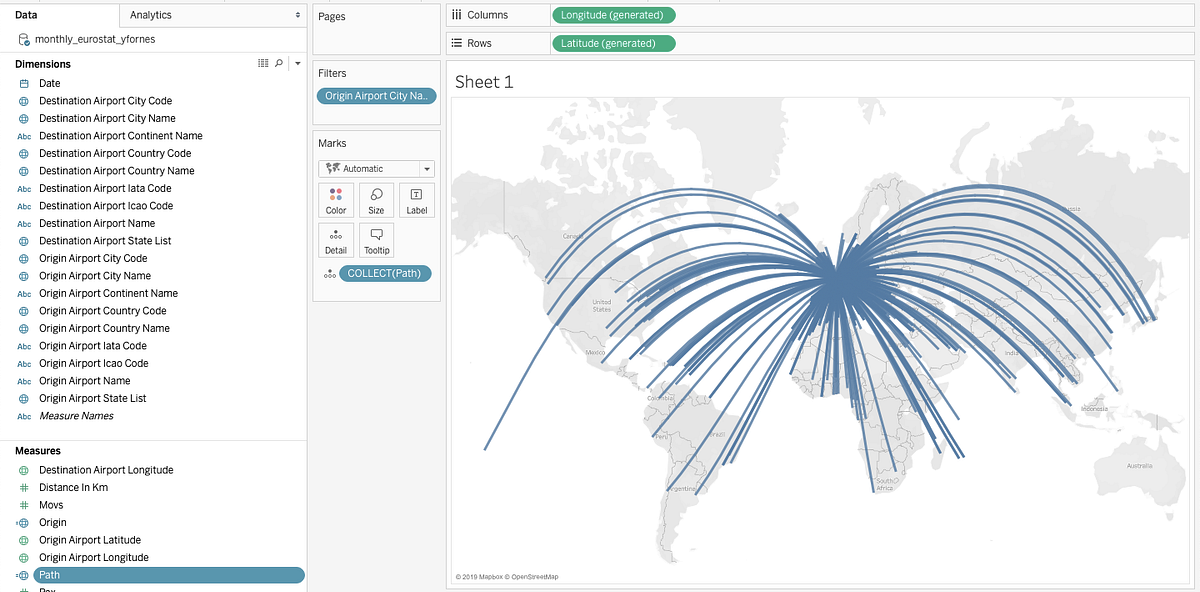Open the Tooltip editor on the Marks card
This screenshot has height=592, width=1200.
[x=376, y=239]
